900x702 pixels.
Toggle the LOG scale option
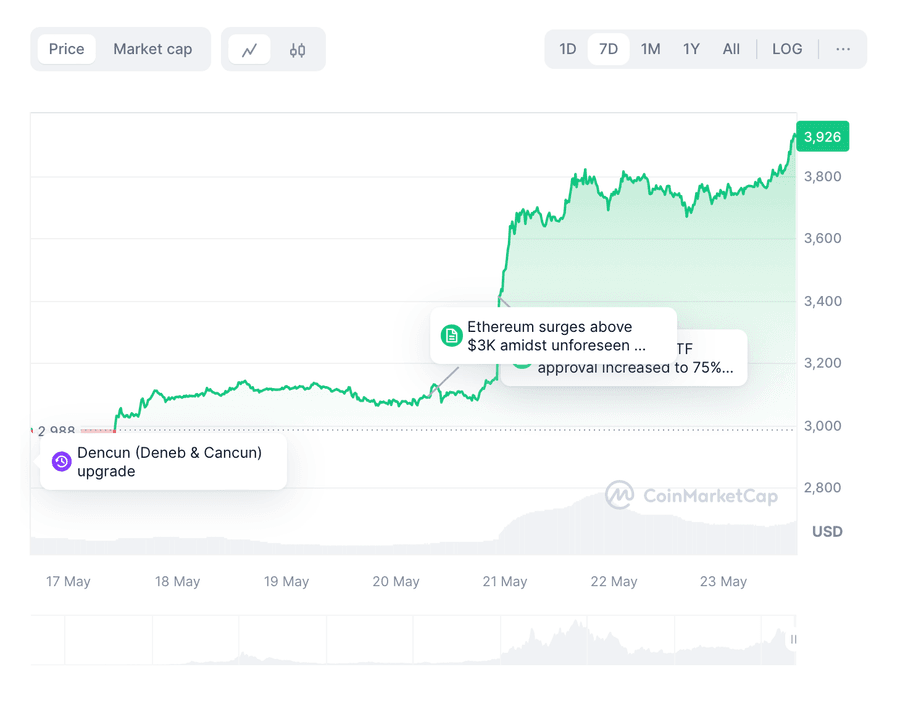787,49
